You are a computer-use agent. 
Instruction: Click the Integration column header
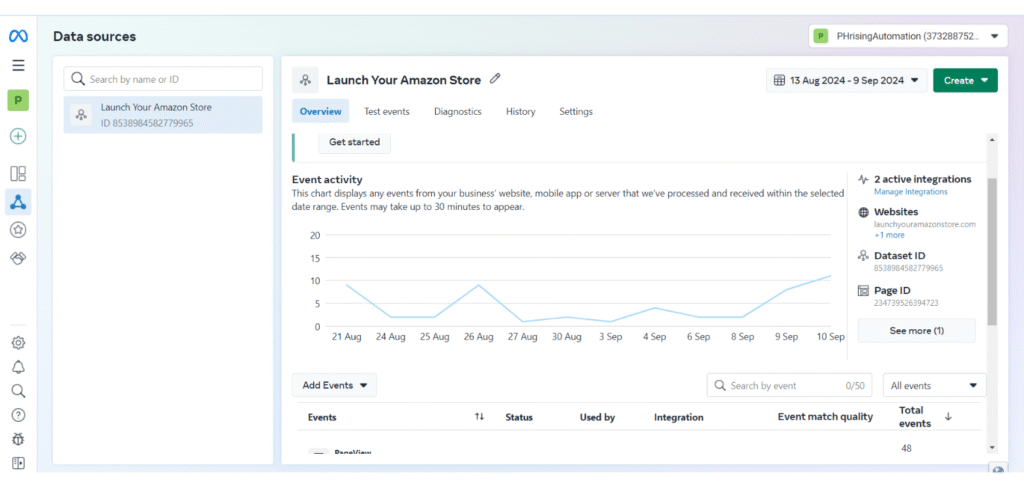click(679, 417)
